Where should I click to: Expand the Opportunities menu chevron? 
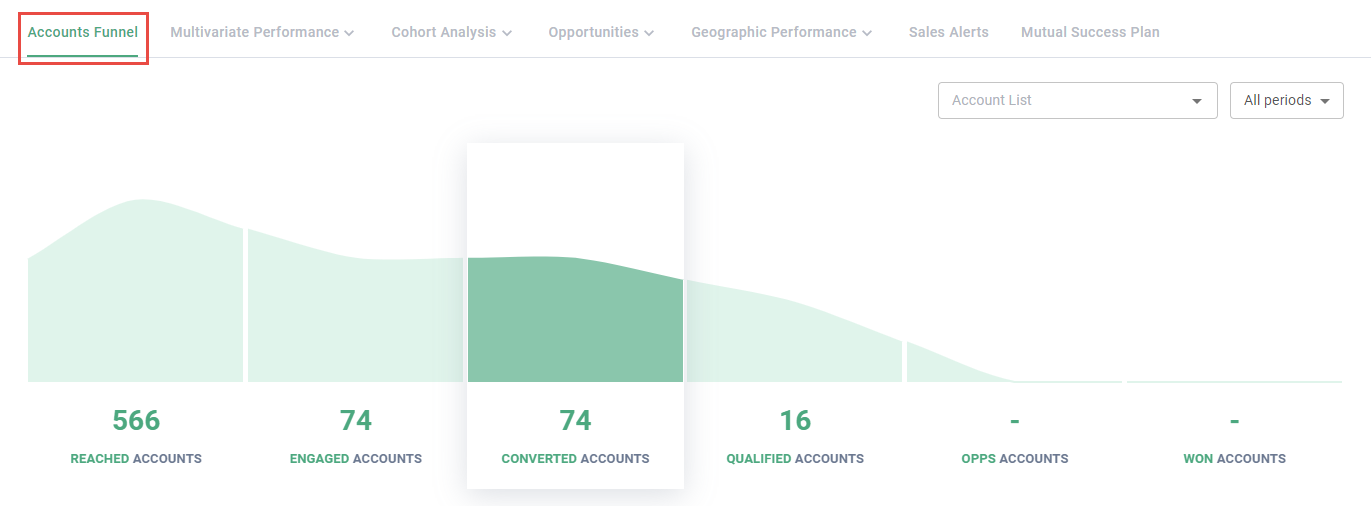coord(650,33)
